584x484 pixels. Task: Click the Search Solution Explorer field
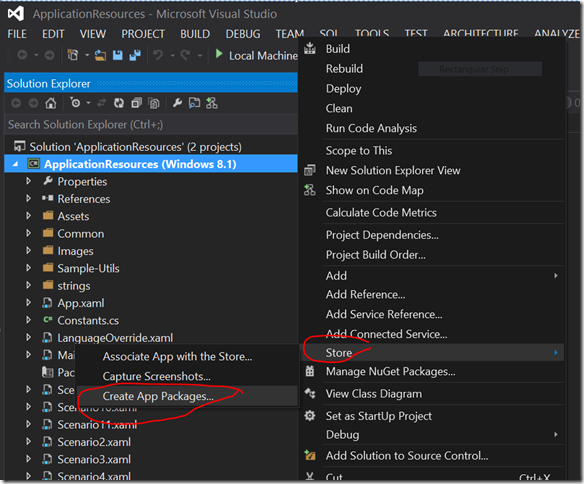tap(151, 124)
